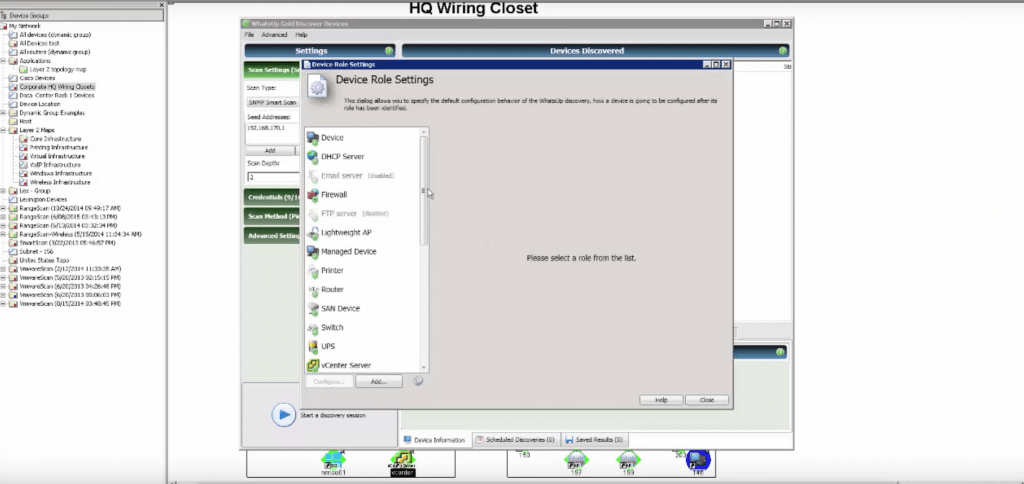Screen dimensions: 1024x484
Task: Select the Managed Device role icon
Action: (313, 251)
